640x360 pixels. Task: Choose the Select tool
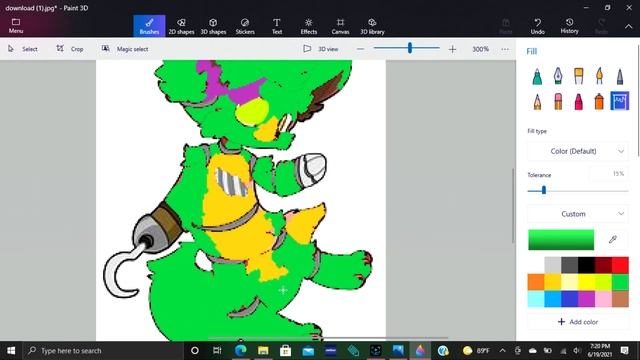click(23, 49)
